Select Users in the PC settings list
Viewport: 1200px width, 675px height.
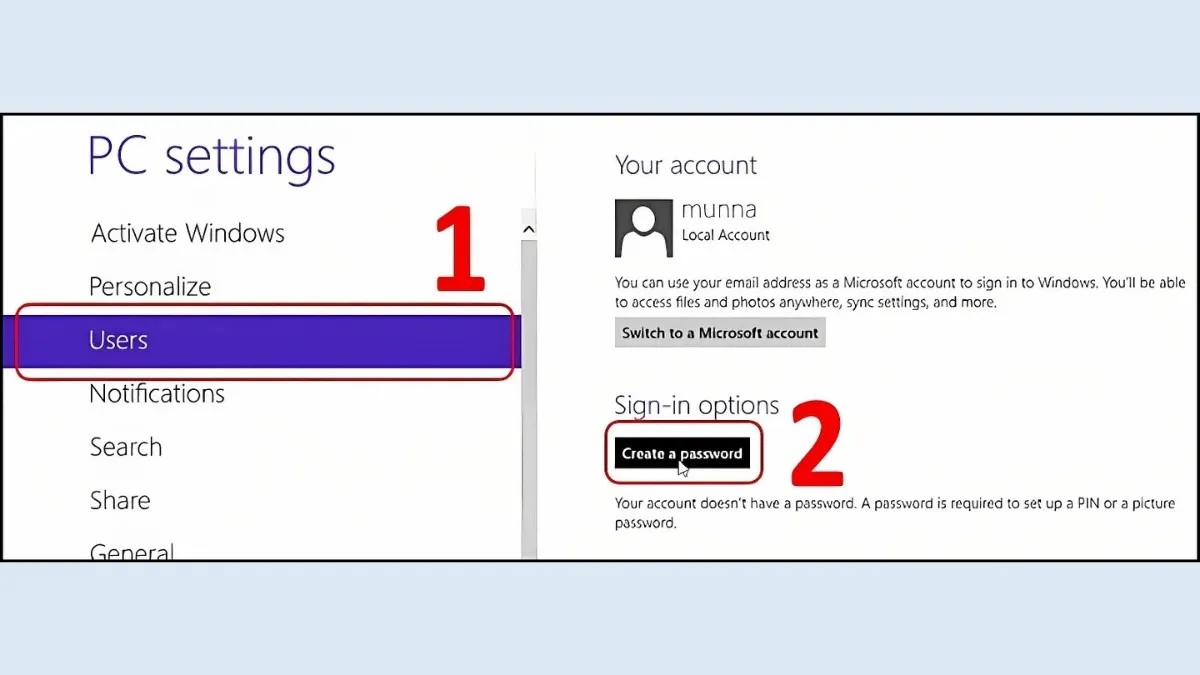118,341
